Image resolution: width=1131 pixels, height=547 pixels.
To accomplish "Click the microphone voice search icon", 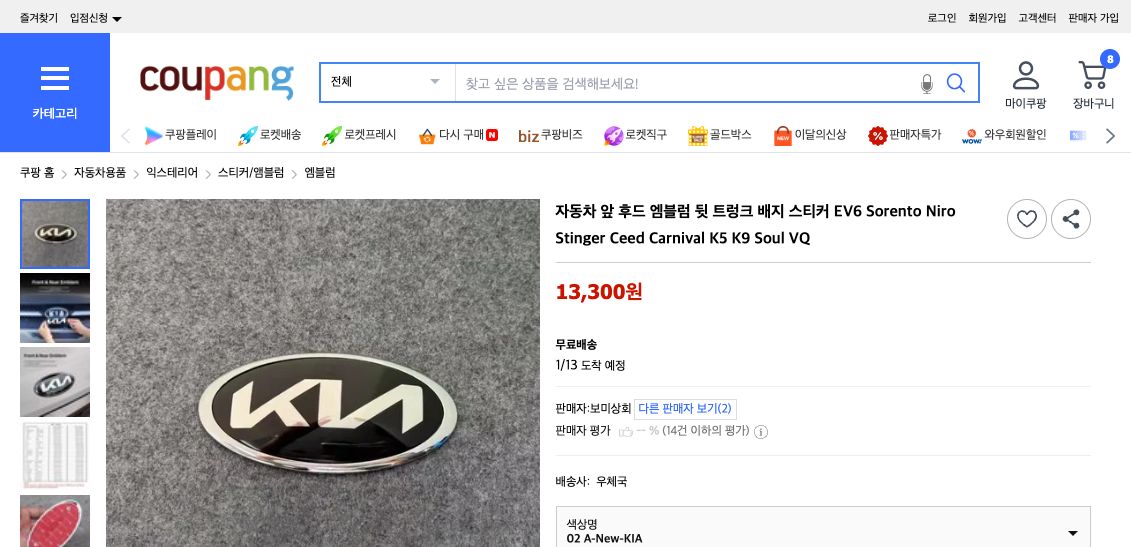I will tap(927, 84).
